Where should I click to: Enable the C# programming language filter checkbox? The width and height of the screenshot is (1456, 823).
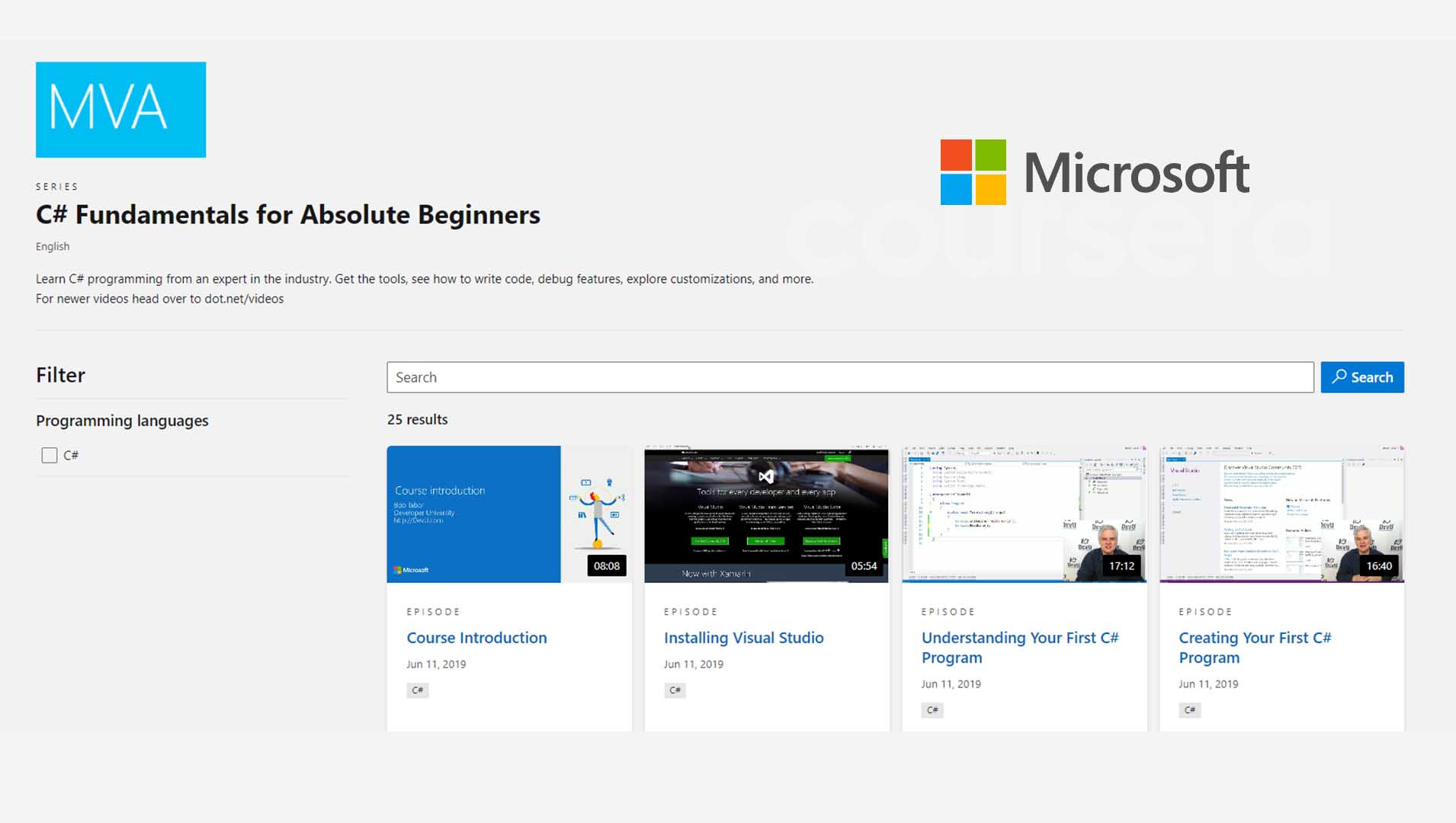49,455
